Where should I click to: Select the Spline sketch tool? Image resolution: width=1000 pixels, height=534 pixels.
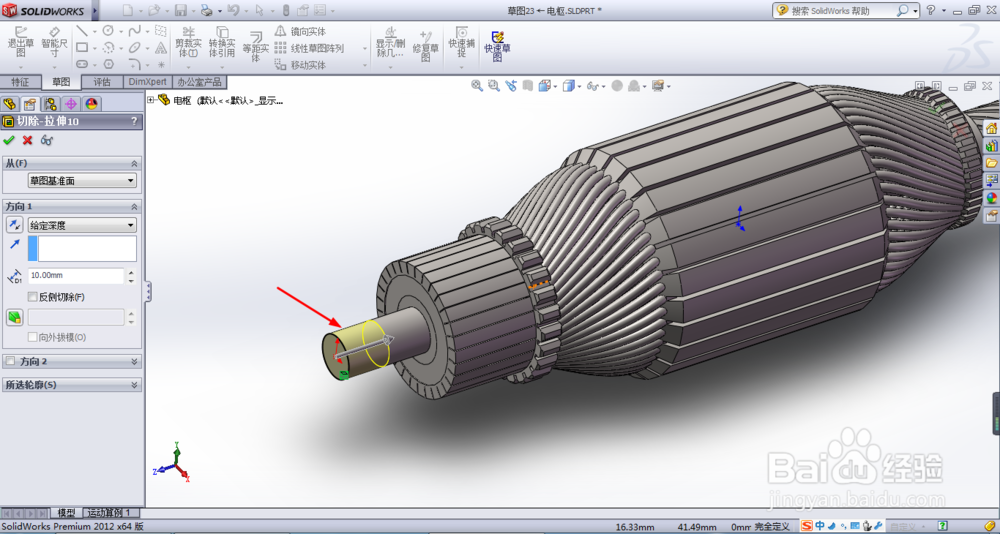click(135, 31)
